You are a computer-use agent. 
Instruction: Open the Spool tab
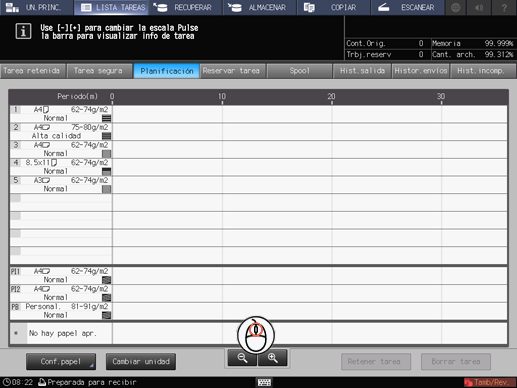point(299,71)
